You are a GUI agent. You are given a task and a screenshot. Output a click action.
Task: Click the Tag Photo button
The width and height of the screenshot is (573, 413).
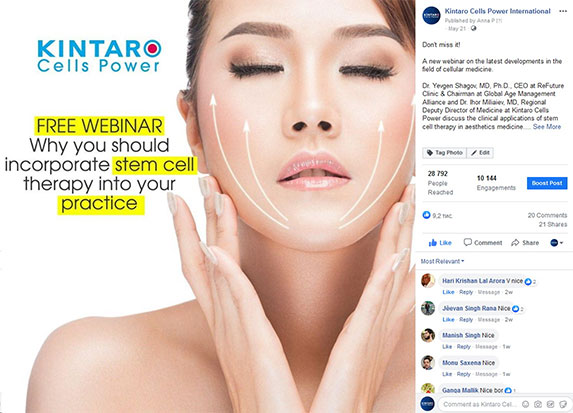point(445,153)
